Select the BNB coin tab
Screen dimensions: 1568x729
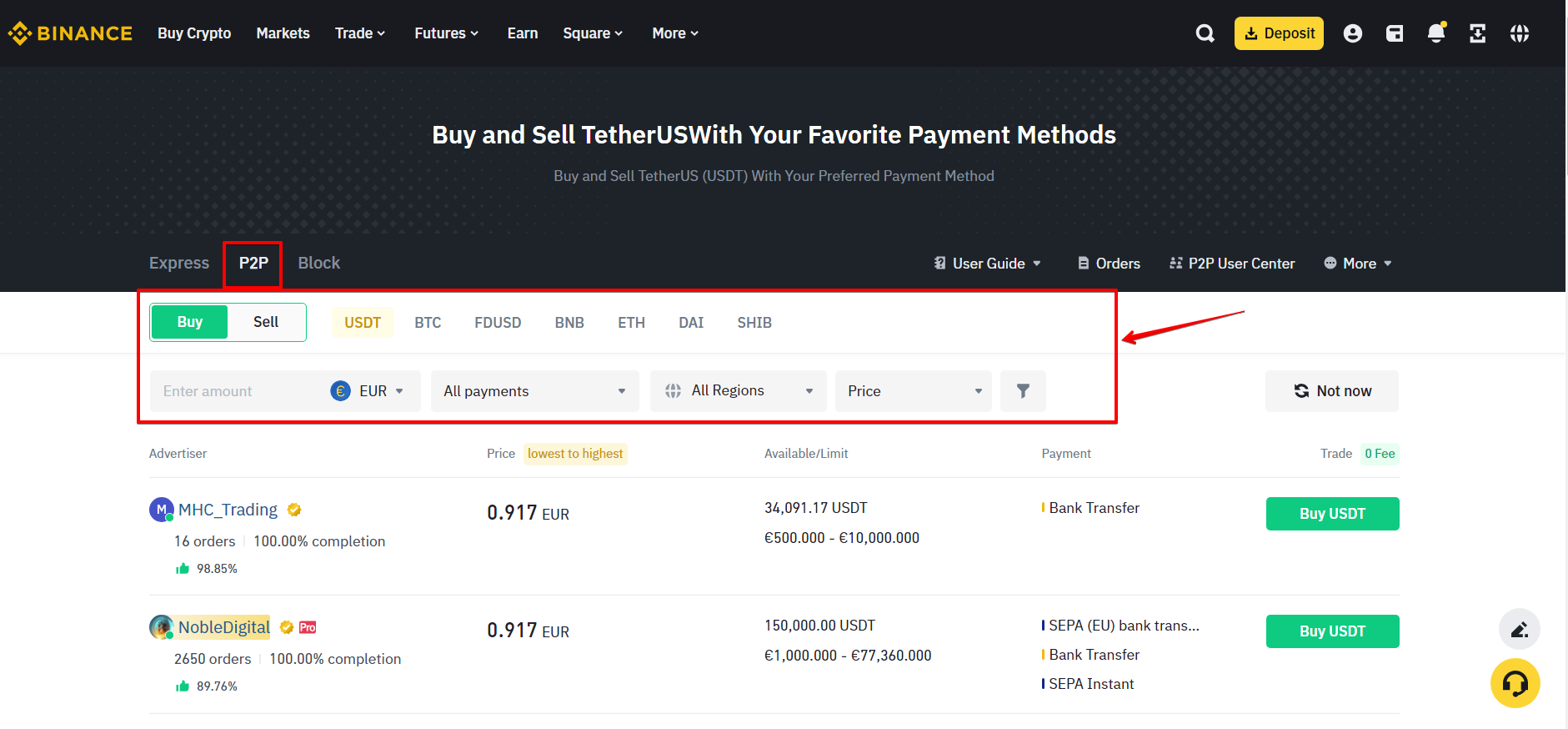(569, 323)
